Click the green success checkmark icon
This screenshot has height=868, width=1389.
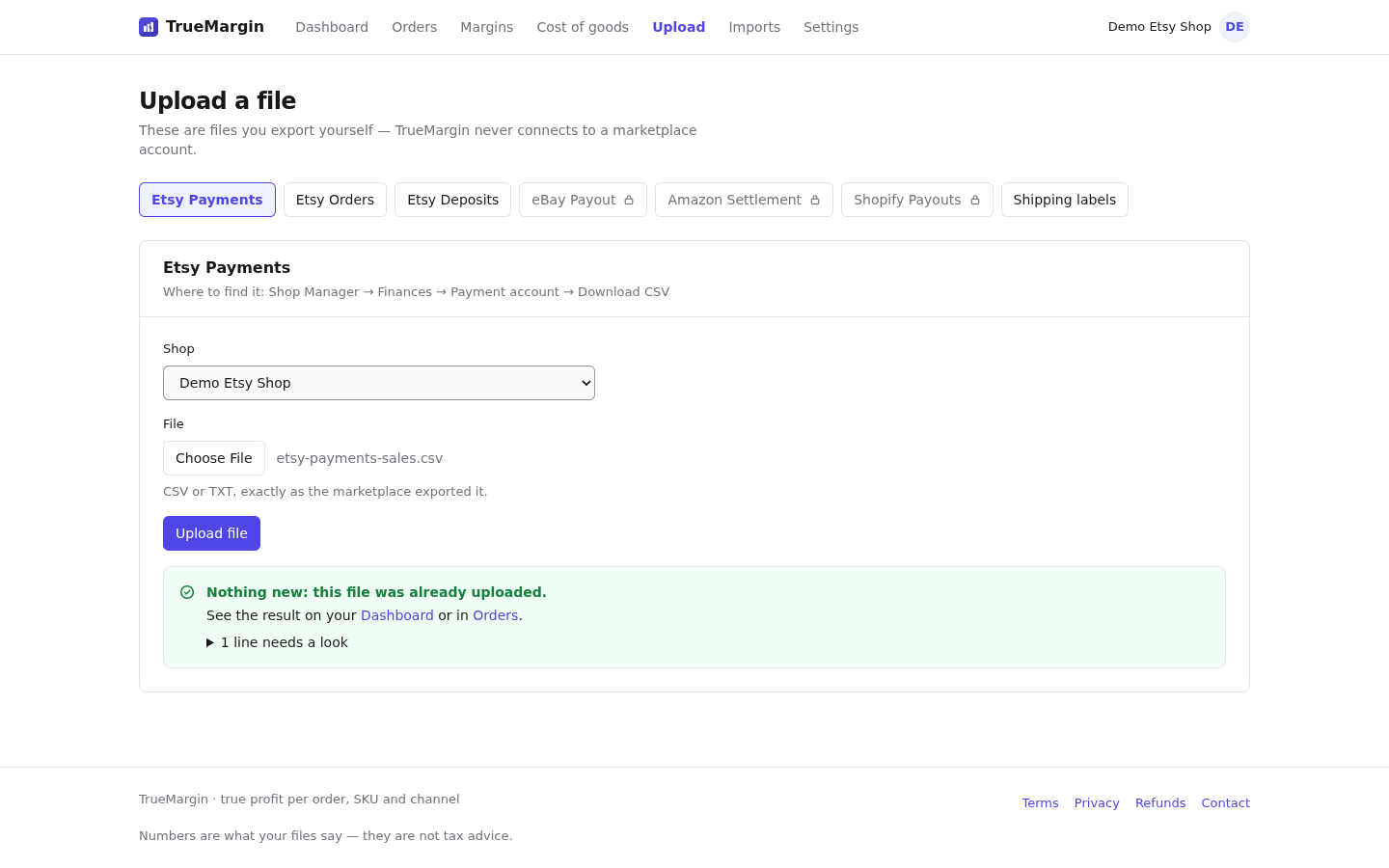[x=187, y=592]
